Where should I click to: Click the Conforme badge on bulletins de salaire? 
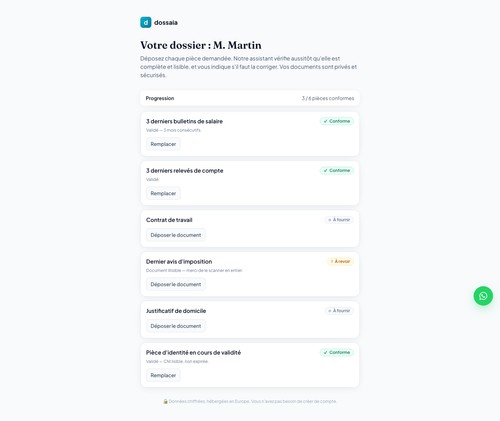click(337, 121)
